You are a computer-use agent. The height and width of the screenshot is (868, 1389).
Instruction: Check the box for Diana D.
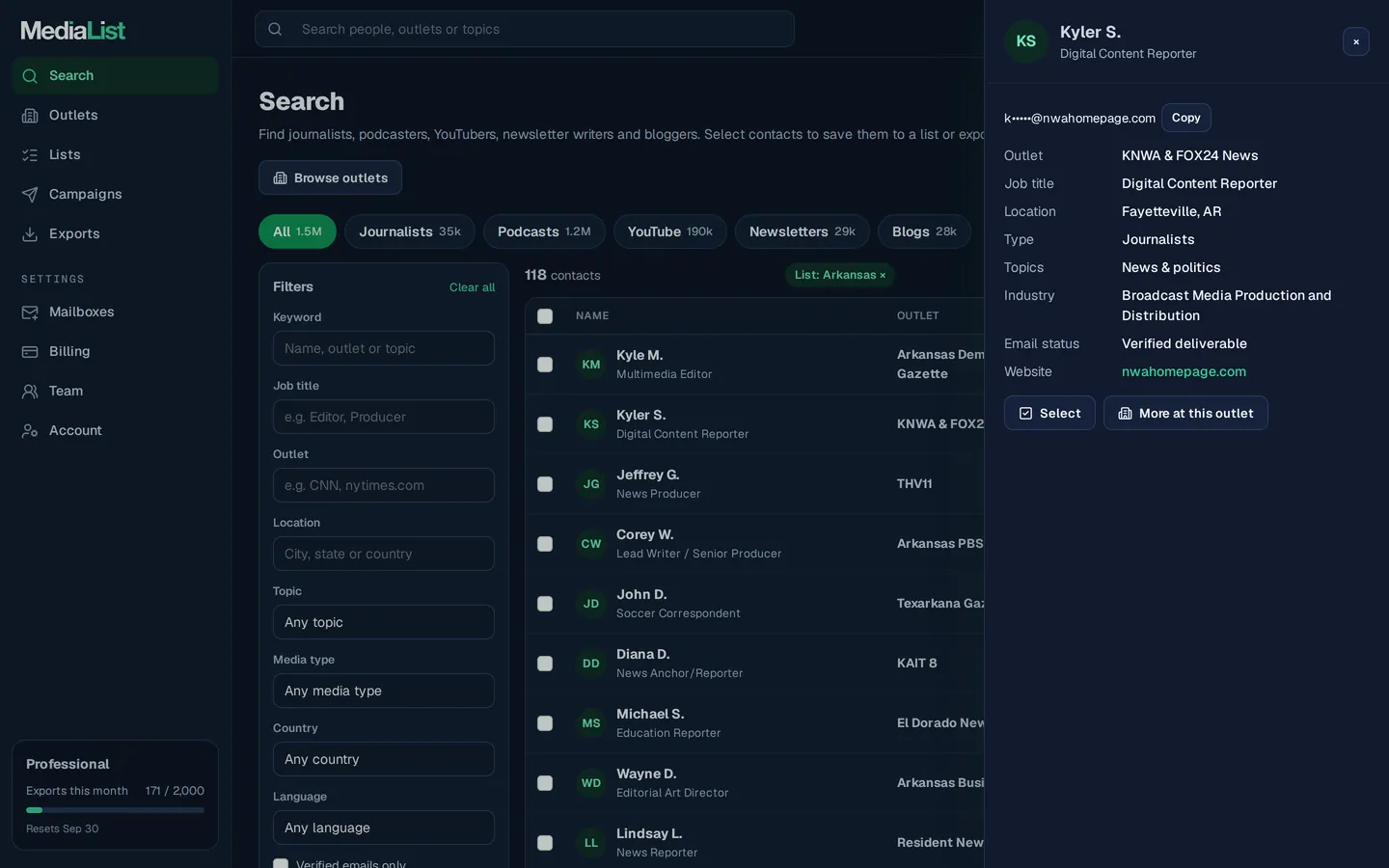point(545,664)
